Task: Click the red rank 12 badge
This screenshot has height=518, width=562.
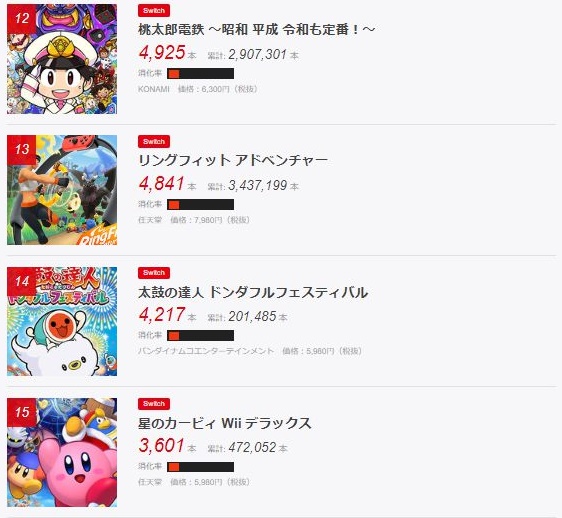Action: [22, 19]
